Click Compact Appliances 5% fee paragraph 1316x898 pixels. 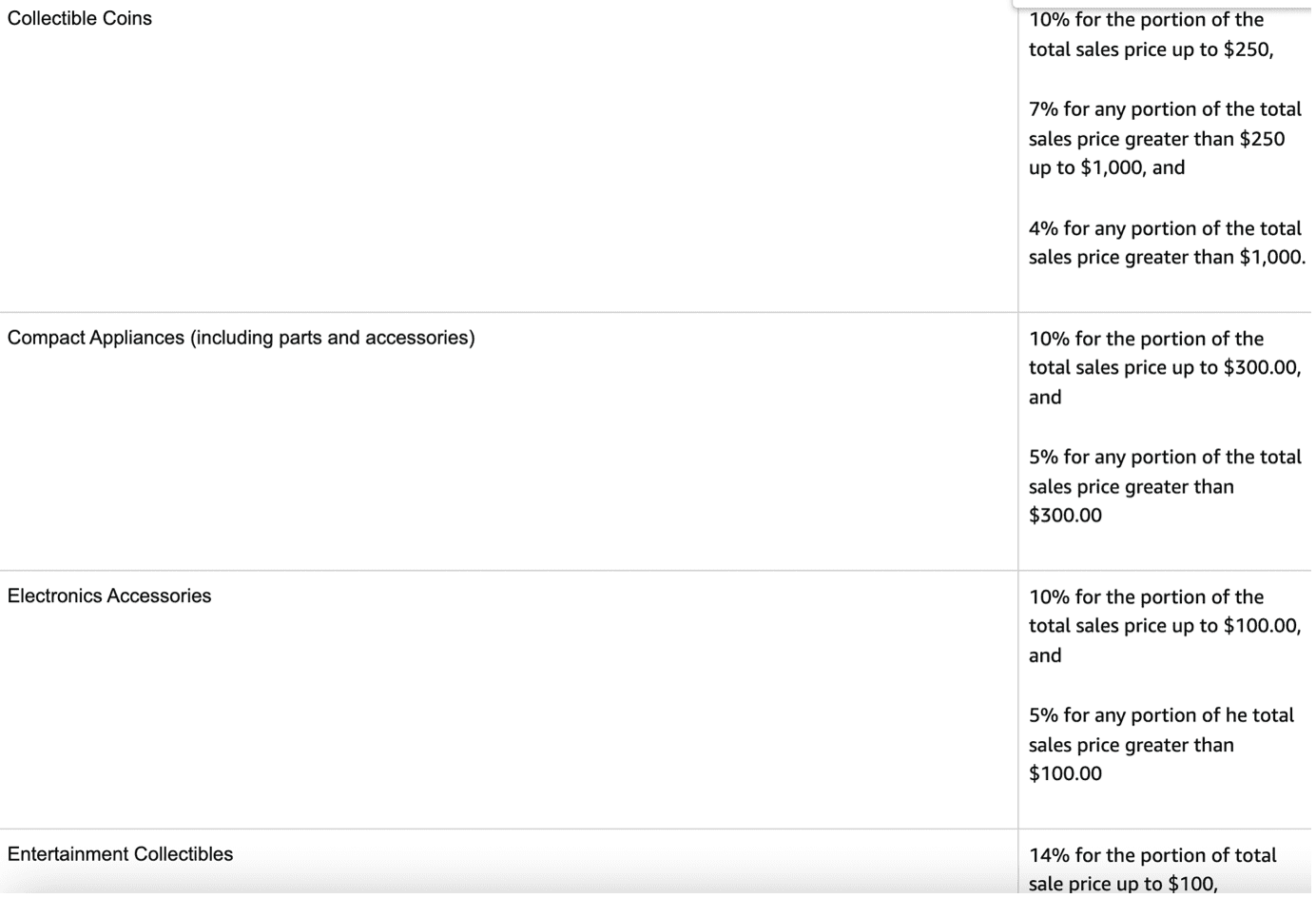1164,486
